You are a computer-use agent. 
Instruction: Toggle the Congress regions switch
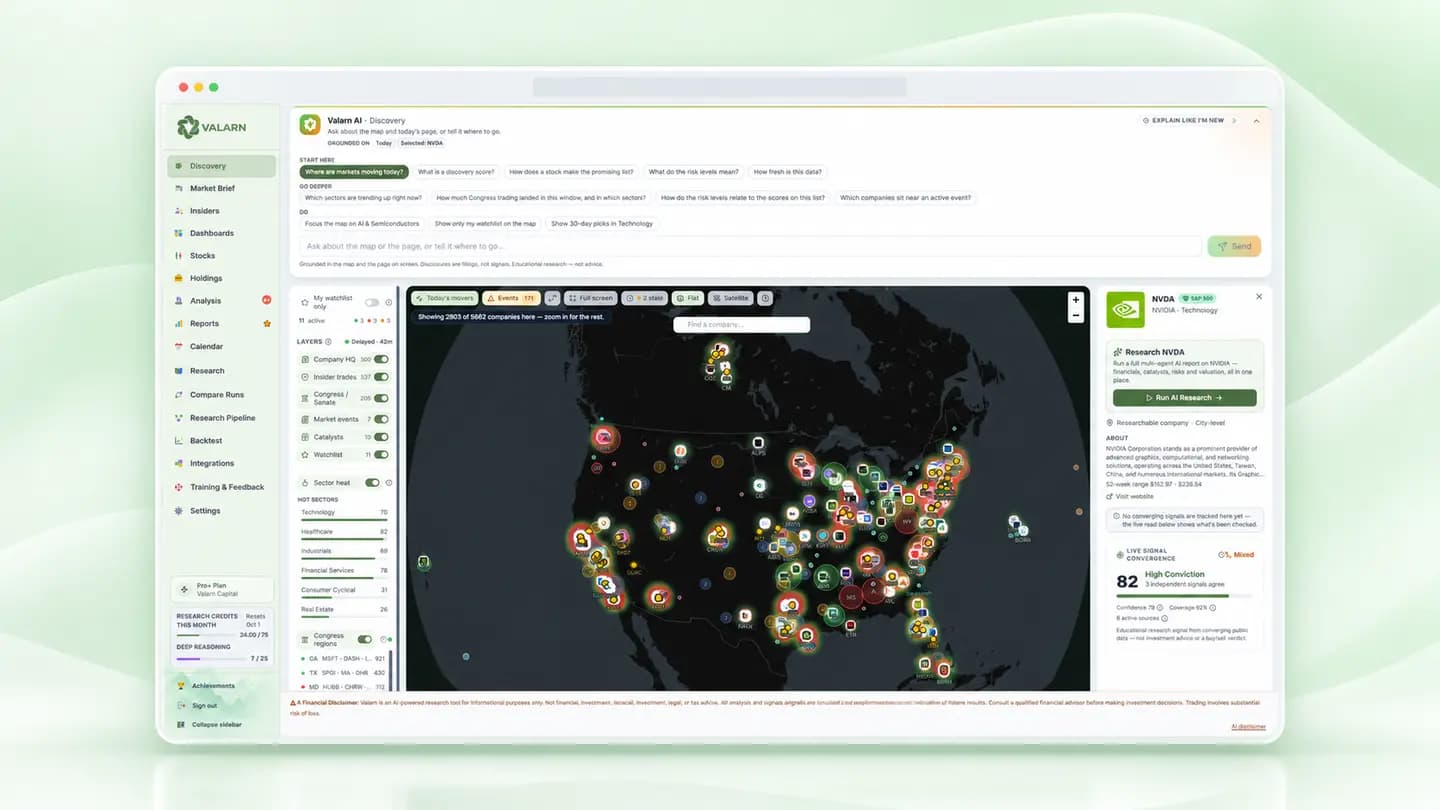[x=364, y=639]
